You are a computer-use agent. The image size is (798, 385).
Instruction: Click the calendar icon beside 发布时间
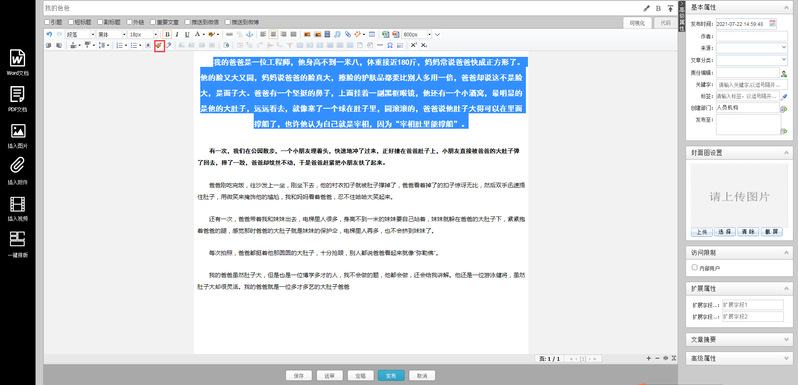[773, 23]
